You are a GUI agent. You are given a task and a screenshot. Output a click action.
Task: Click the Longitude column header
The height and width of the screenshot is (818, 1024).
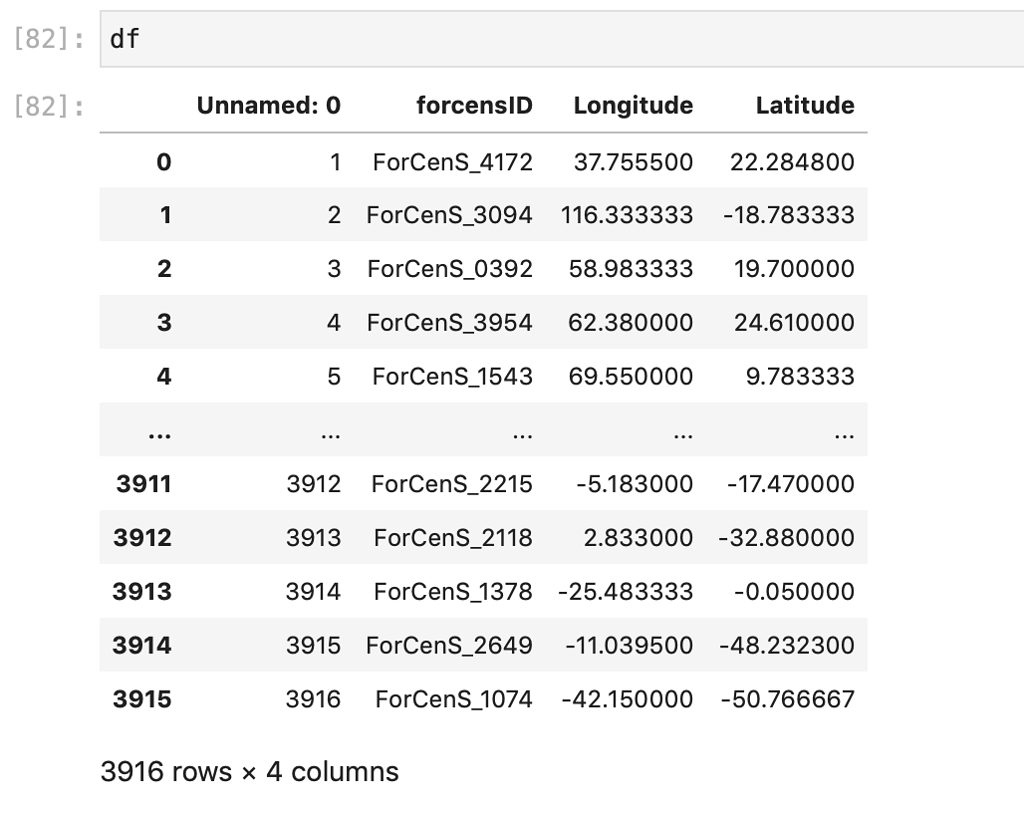click(632, 105)
